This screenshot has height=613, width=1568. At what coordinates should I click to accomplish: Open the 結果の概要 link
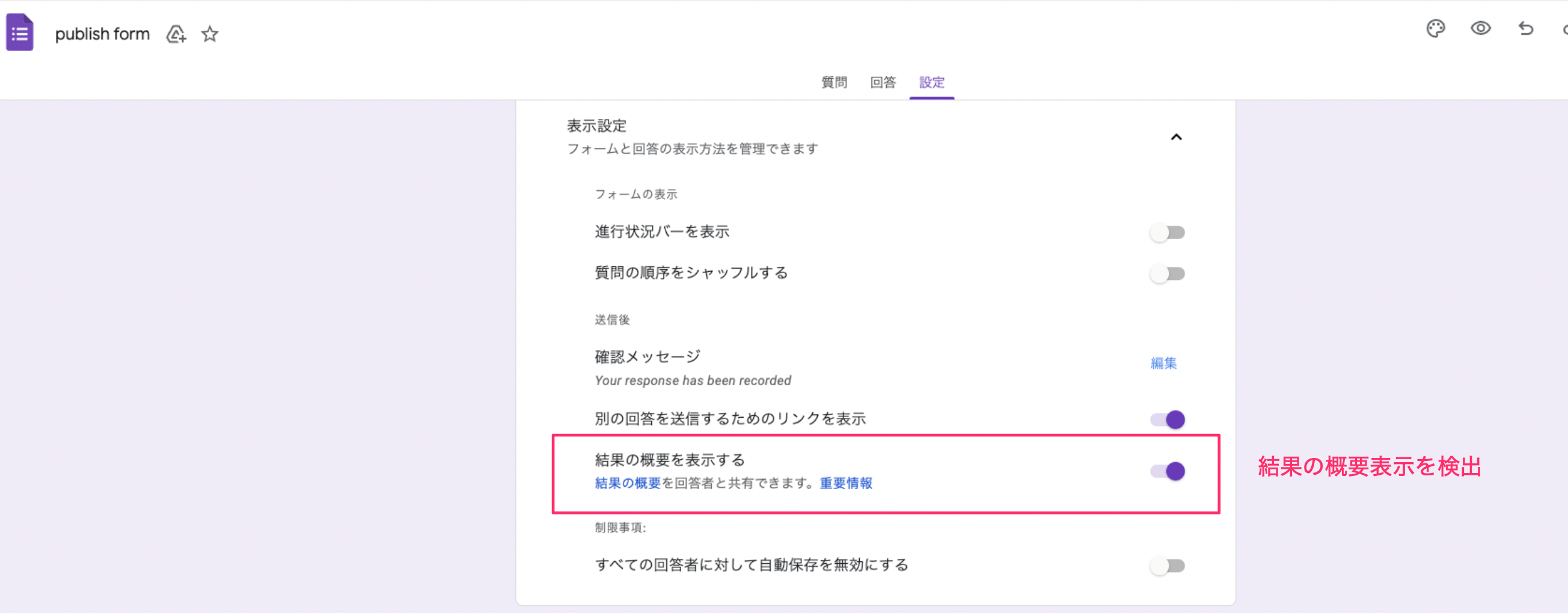(x=628, y=483)
